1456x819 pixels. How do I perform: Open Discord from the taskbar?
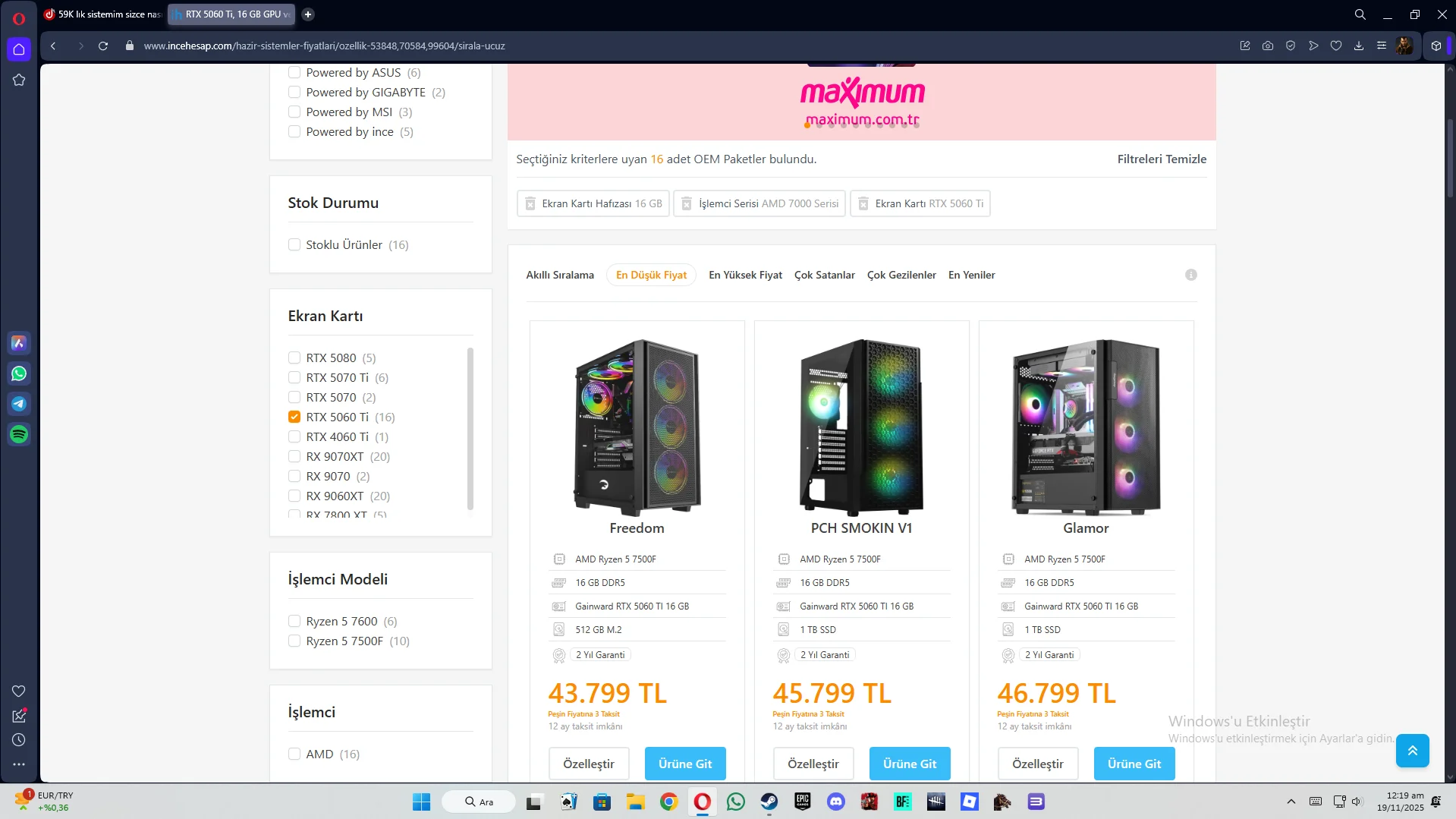[x=836, y=802]
